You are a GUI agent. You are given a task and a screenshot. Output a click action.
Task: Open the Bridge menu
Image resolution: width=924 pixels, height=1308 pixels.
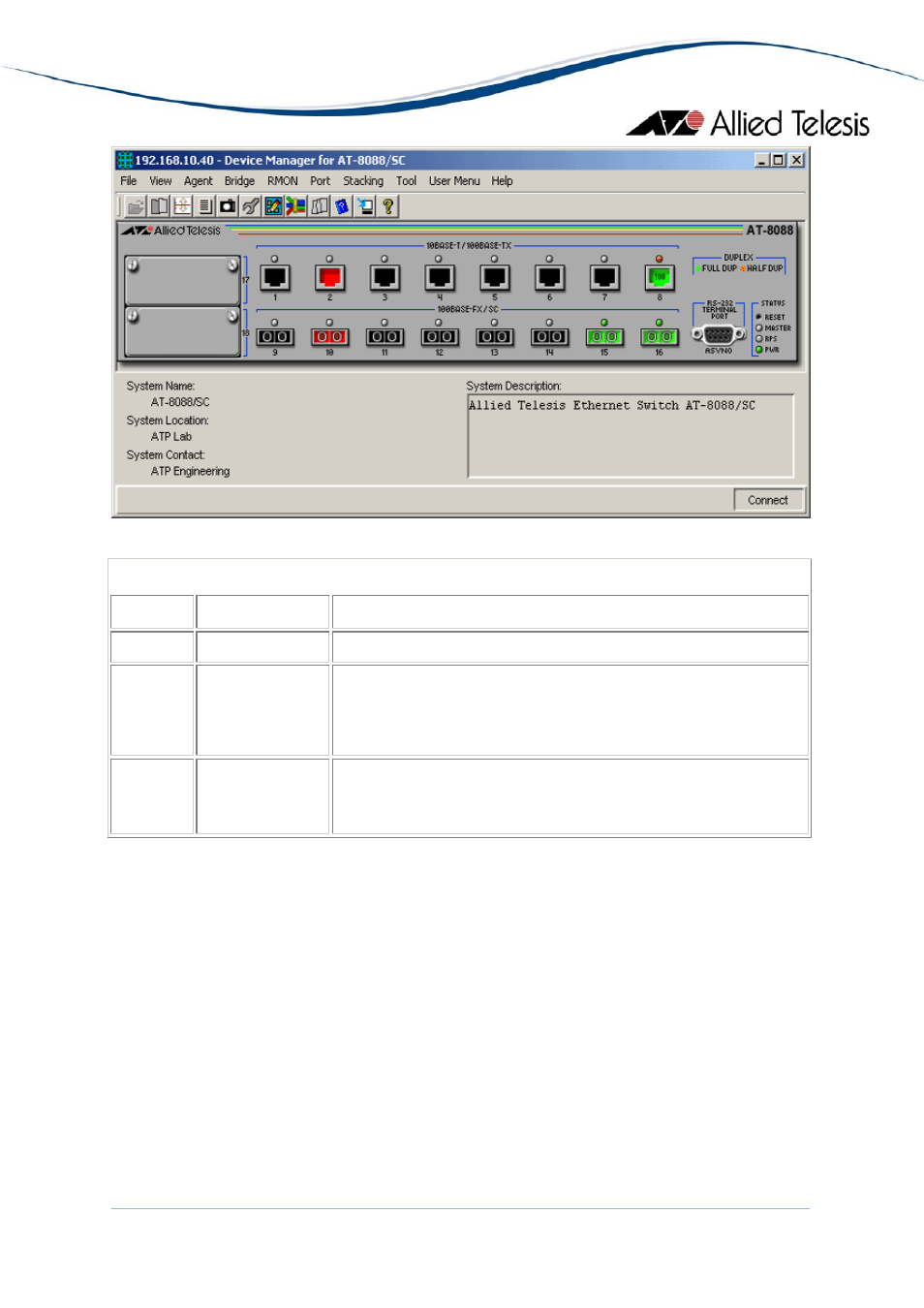click(240, 181)
